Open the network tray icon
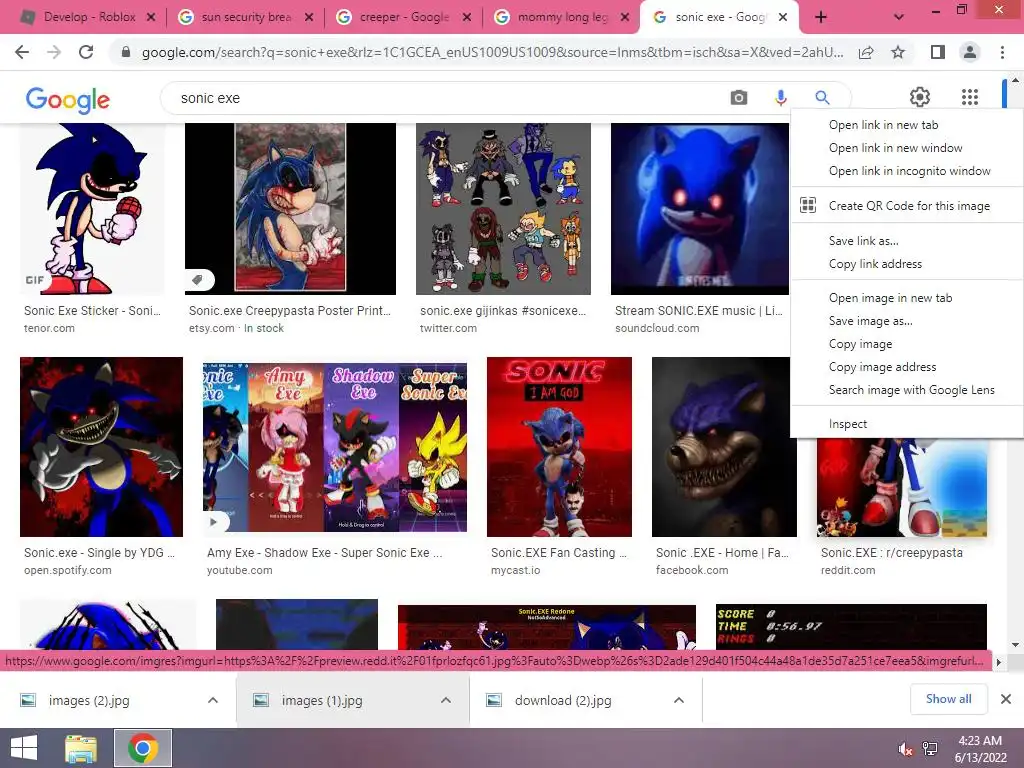Image resolution: width=1024 pixels, height=768 pixels. click(930, 749)
